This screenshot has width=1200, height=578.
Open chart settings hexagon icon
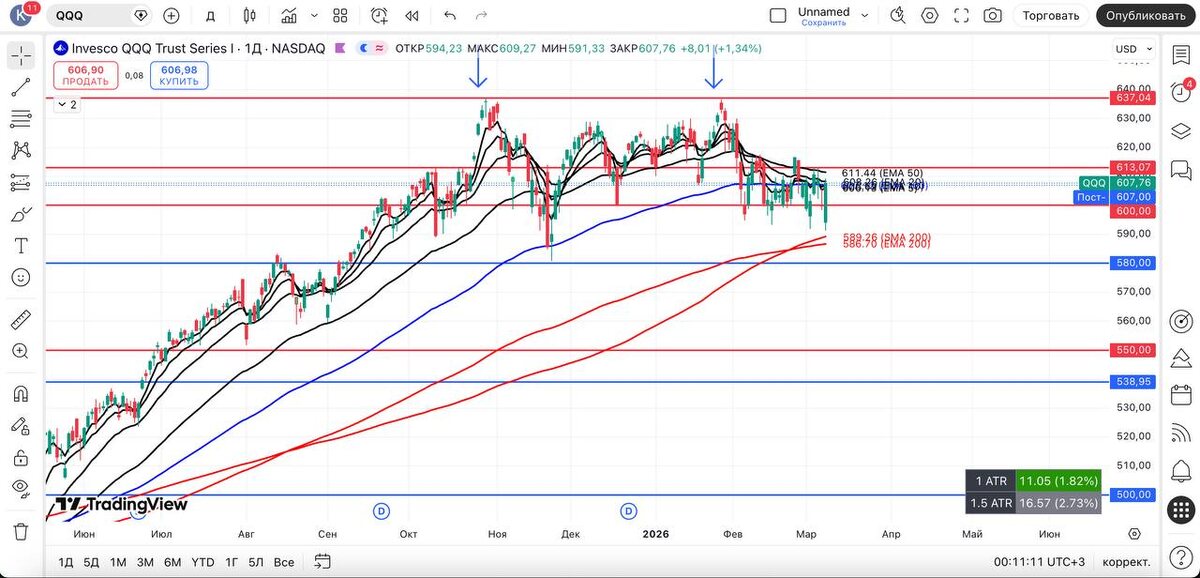coord(930,15)
